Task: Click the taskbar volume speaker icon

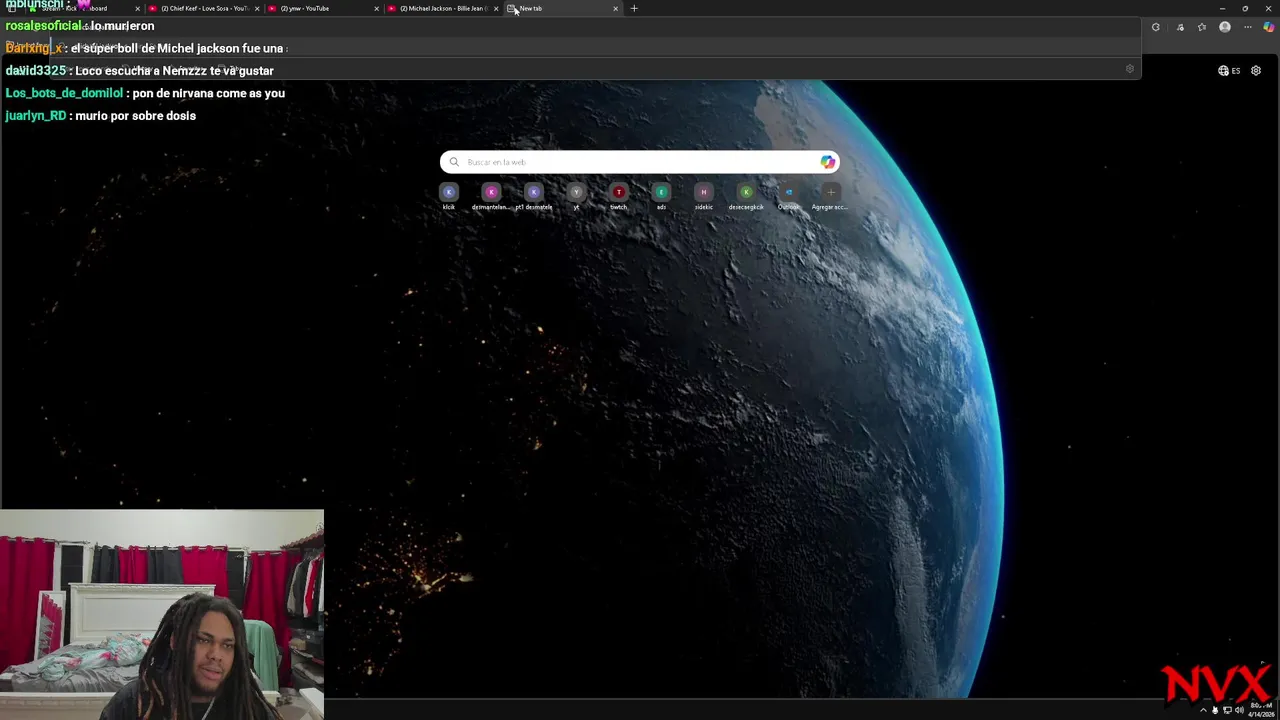Action: click(x=1239, y=710)
